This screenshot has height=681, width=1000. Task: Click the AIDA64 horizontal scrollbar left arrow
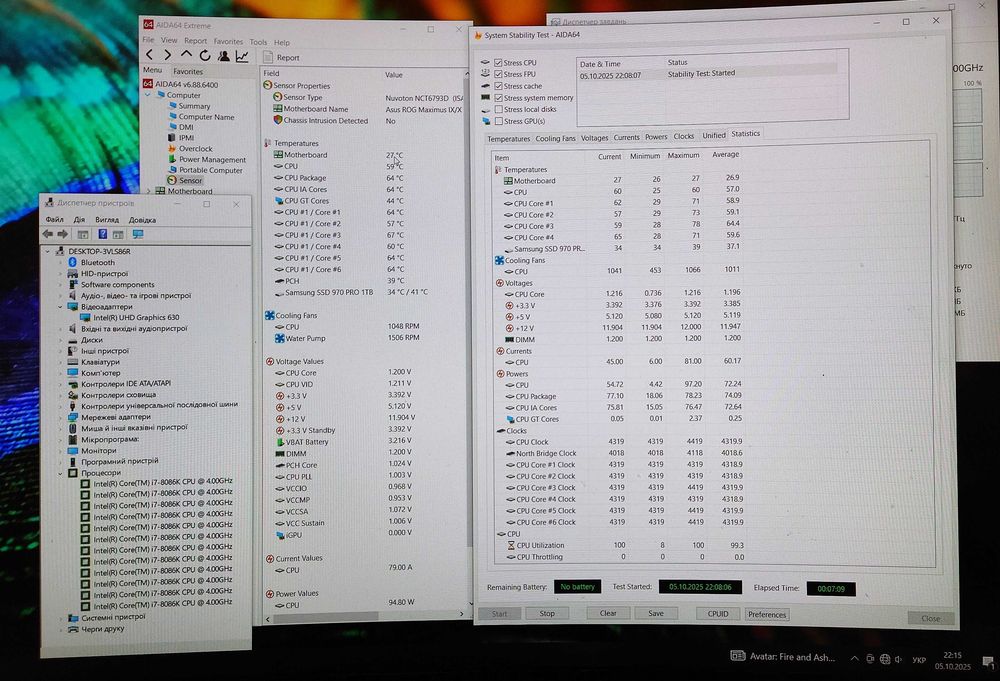[267, 619]
